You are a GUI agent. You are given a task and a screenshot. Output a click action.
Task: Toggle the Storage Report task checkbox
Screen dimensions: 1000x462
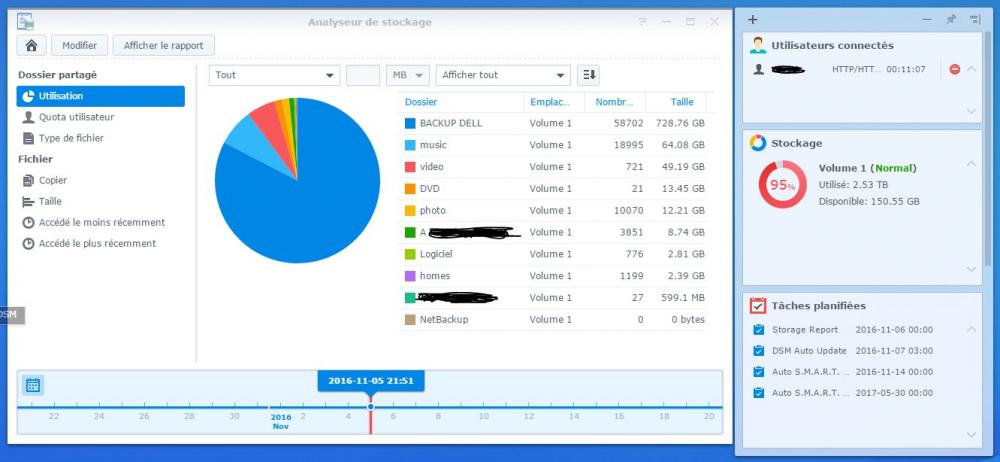click(758, 330)
